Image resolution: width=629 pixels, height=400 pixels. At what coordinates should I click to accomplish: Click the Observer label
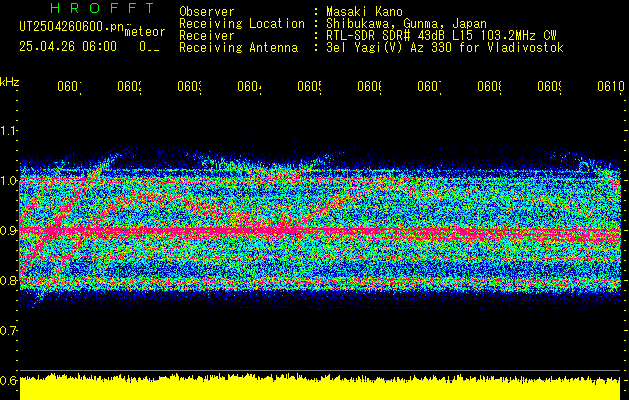click(x=207, y=12)
